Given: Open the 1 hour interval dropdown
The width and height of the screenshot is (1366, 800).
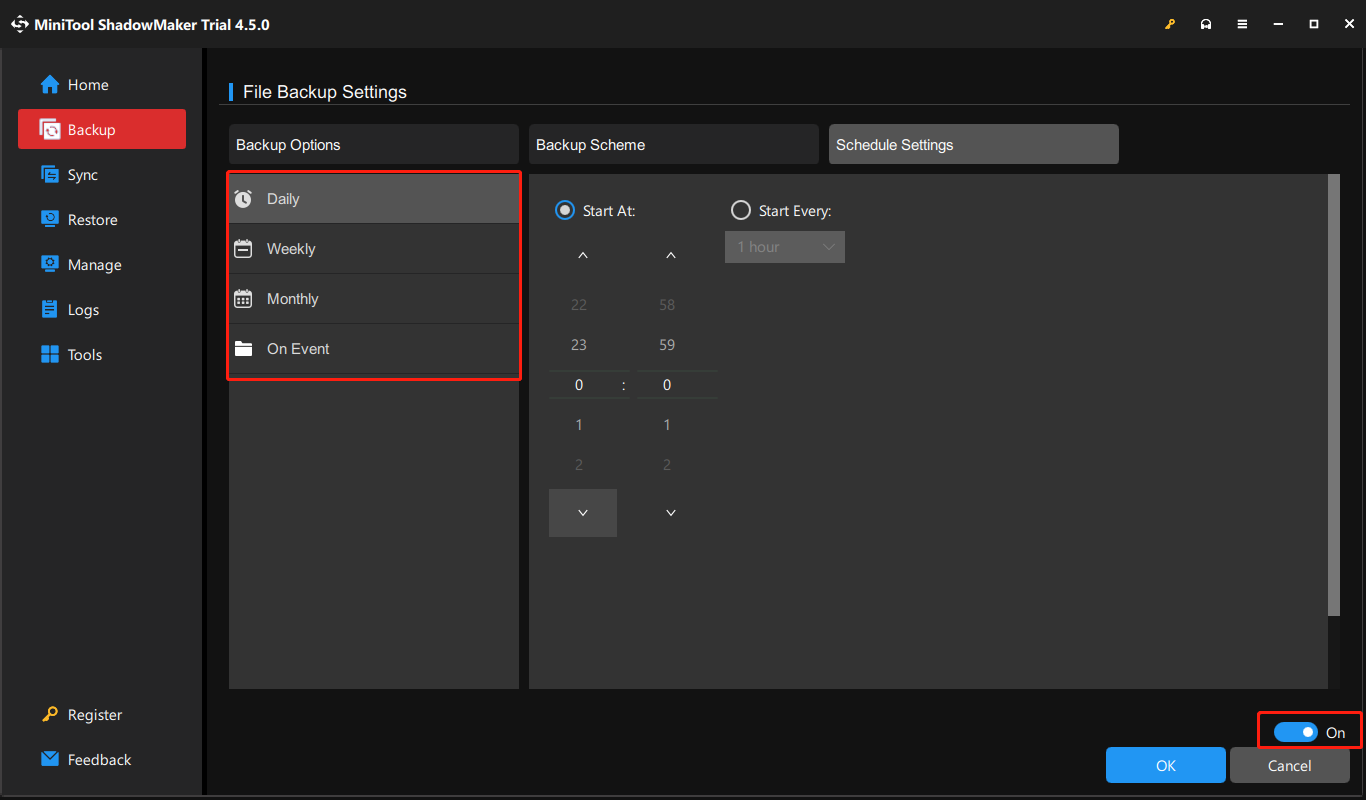Looking at the screenshot, I should pyautogui.click(x=785, y=247).
